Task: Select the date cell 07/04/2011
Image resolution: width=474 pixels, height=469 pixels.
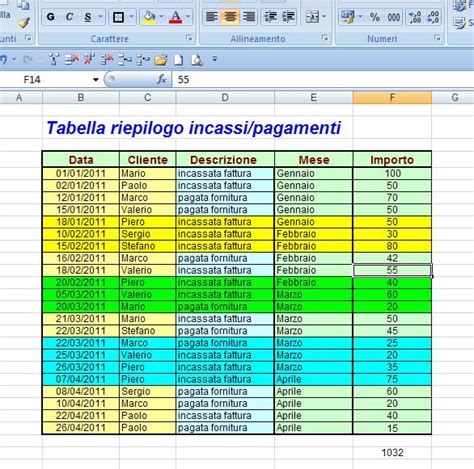Action: (x=81, y=379)
